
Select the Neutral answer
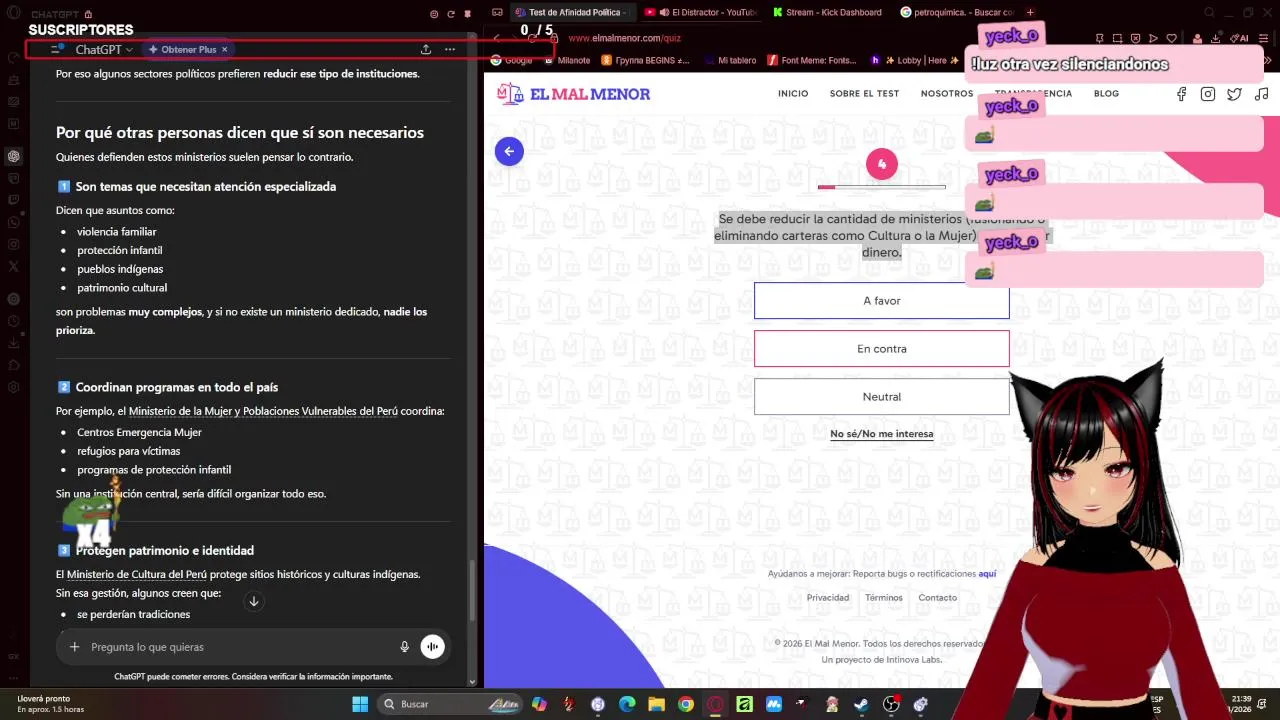click(882, 397)
